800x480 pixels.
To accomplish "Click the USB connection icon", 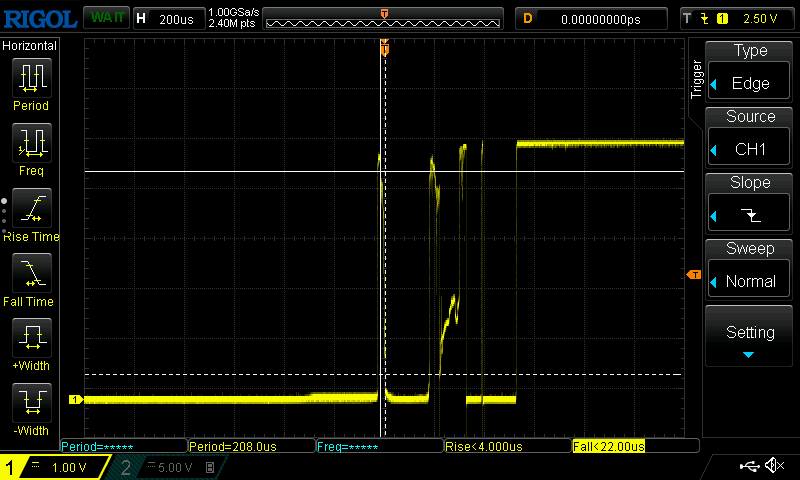I will (x=748, y=466).
